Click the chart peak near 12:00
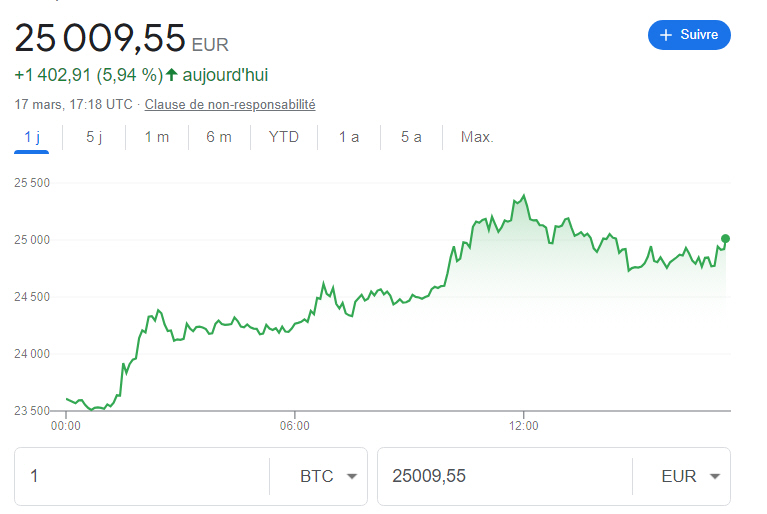This screenshot has width=767, height=514. 523,196
